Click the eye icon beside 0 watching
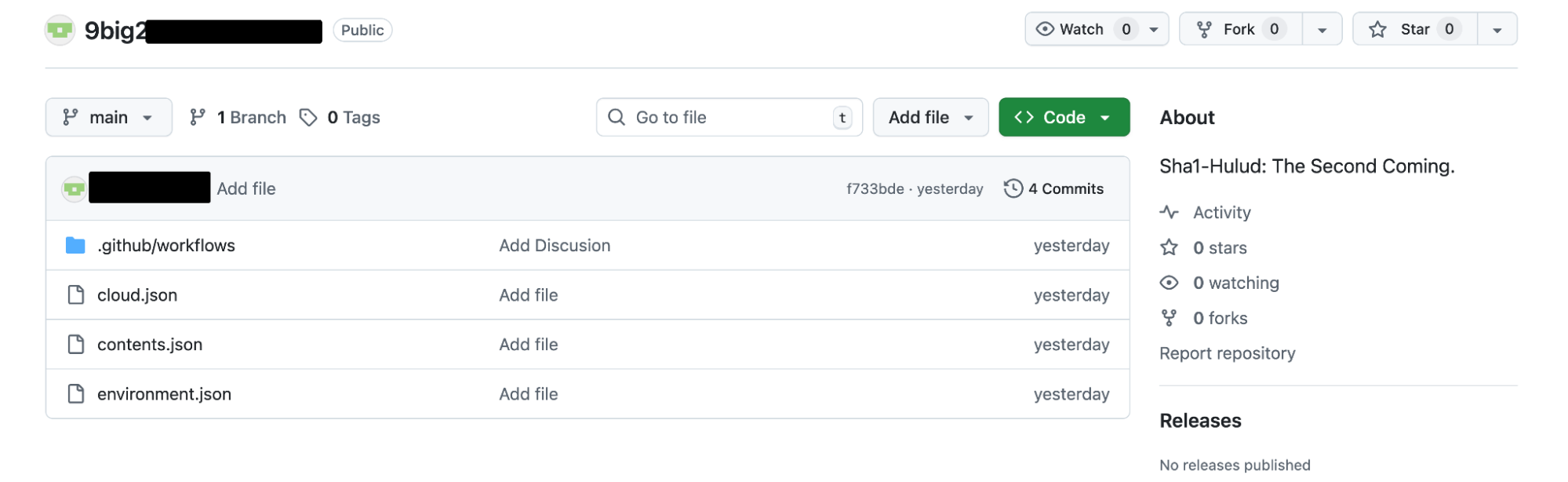 (1170, 282)
